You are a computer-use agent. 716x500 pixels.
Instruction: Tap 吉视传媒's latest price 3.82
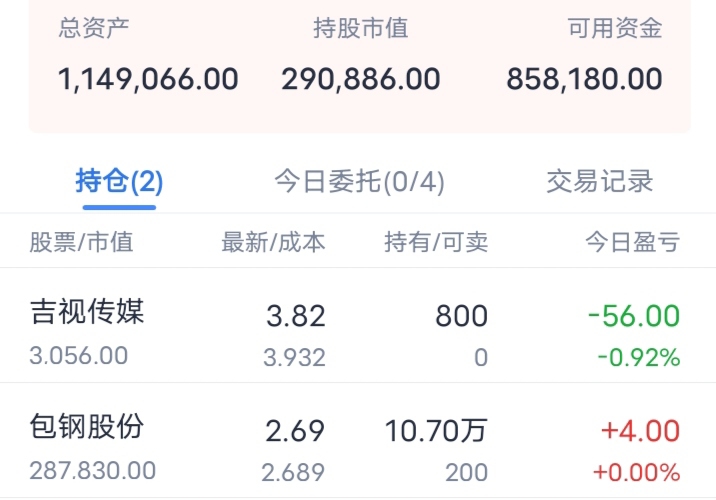tap(296, 317)
